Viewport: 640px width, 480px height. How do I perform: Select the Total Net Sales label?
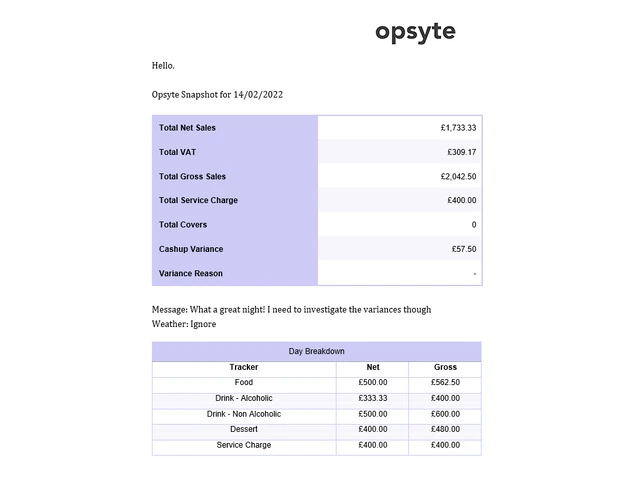187,128
